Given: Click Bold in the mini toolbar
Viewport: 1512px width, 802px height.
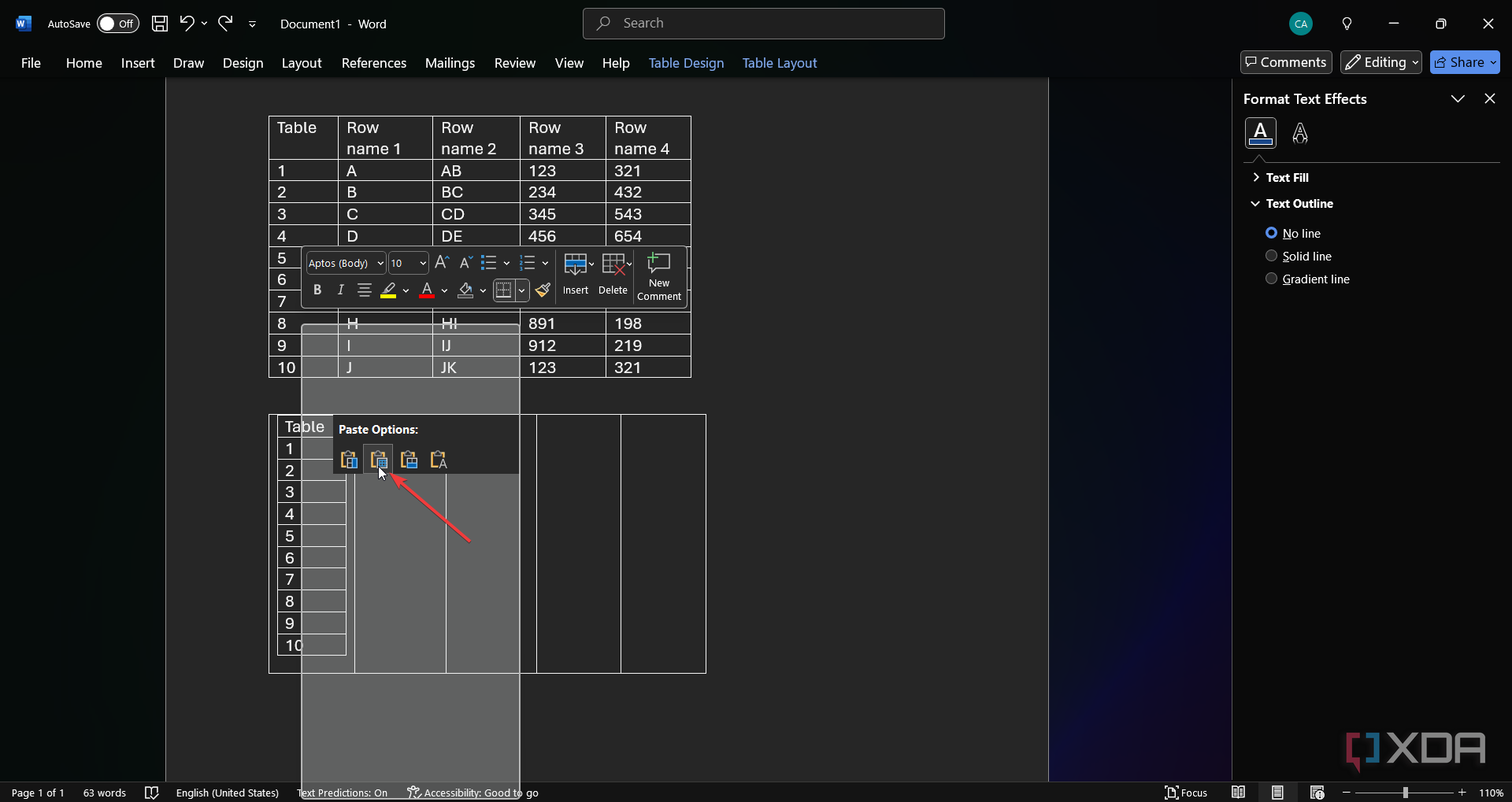Looking at the screenshot, I should point(317,290).
